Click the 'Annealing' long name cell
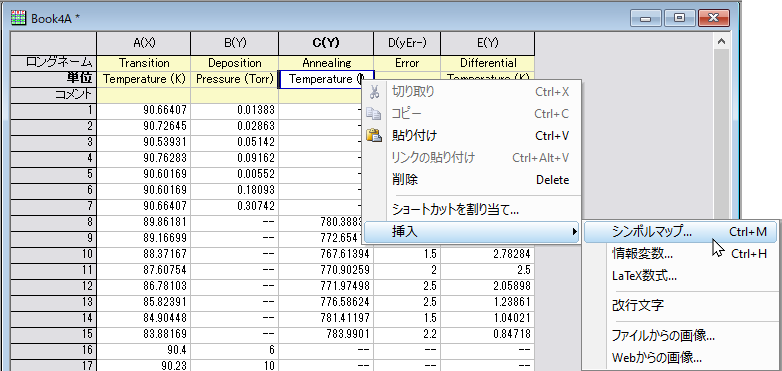782x371 pixels. click(326, 63)
